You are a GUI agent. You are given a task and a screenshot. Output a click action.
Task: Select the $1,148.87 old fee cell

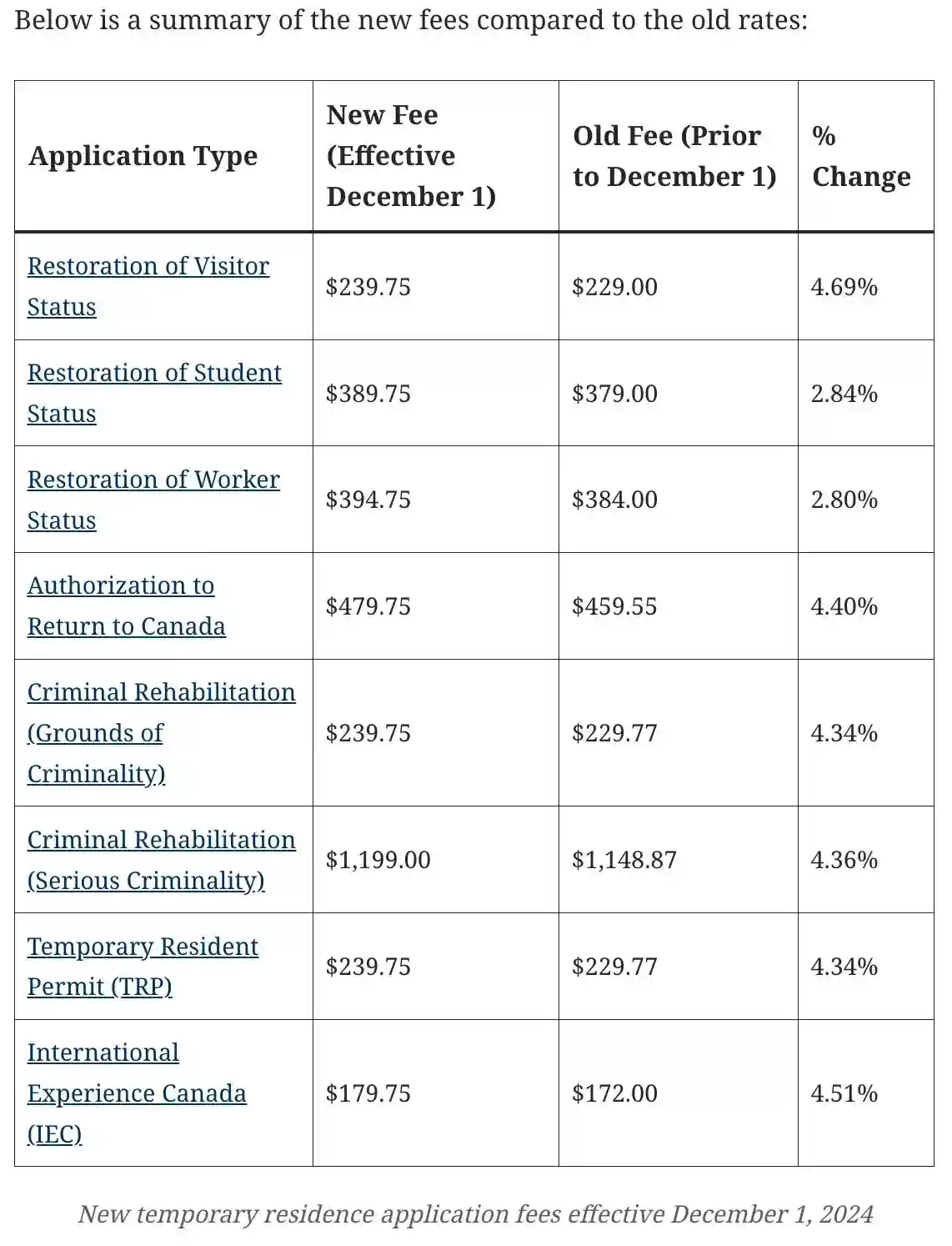(624, 860)
